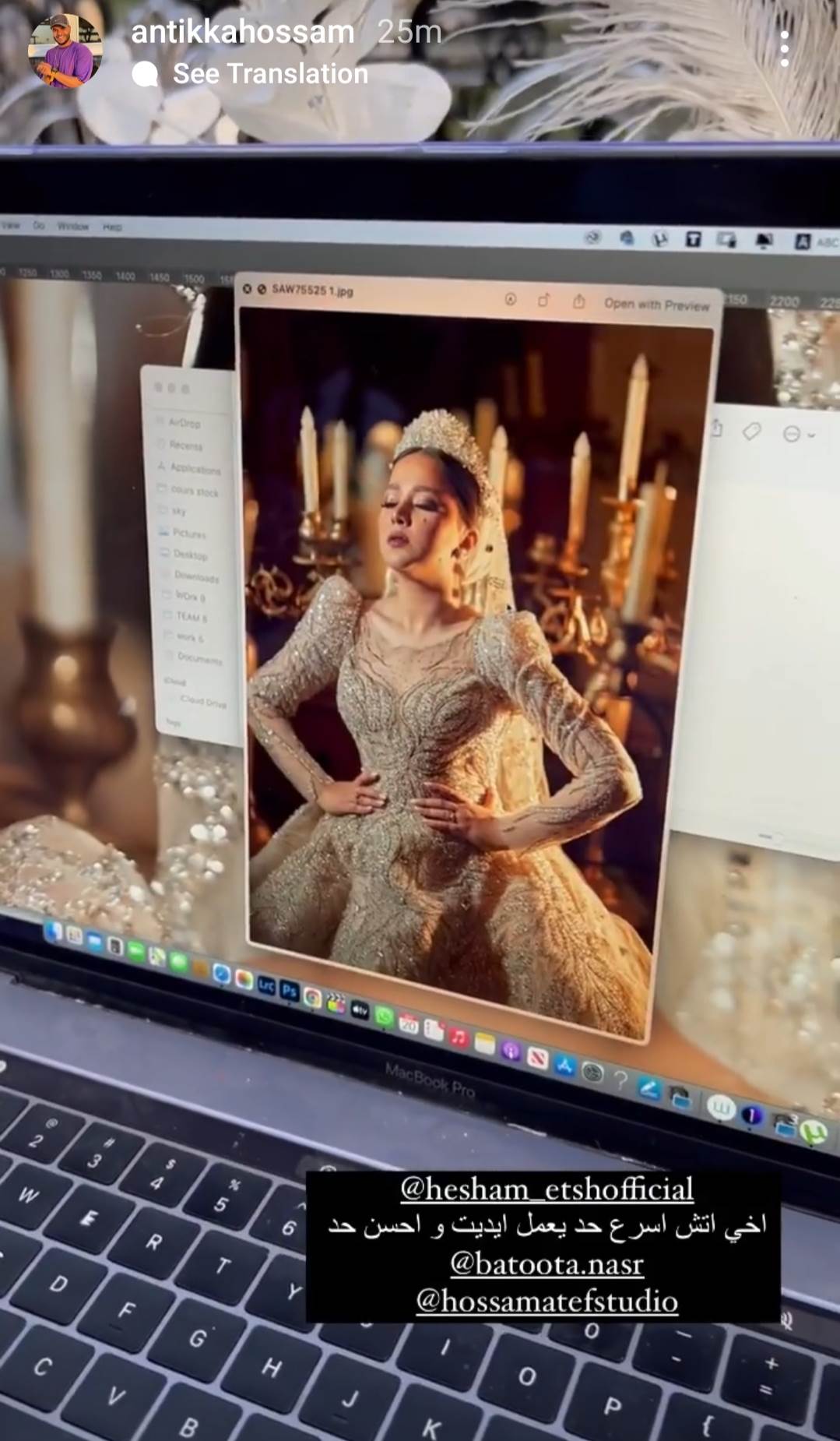Click the Share icon in Quick Look window
Image resolution: width=840 pixels, height=1441 pixels.
click(578, 301)
